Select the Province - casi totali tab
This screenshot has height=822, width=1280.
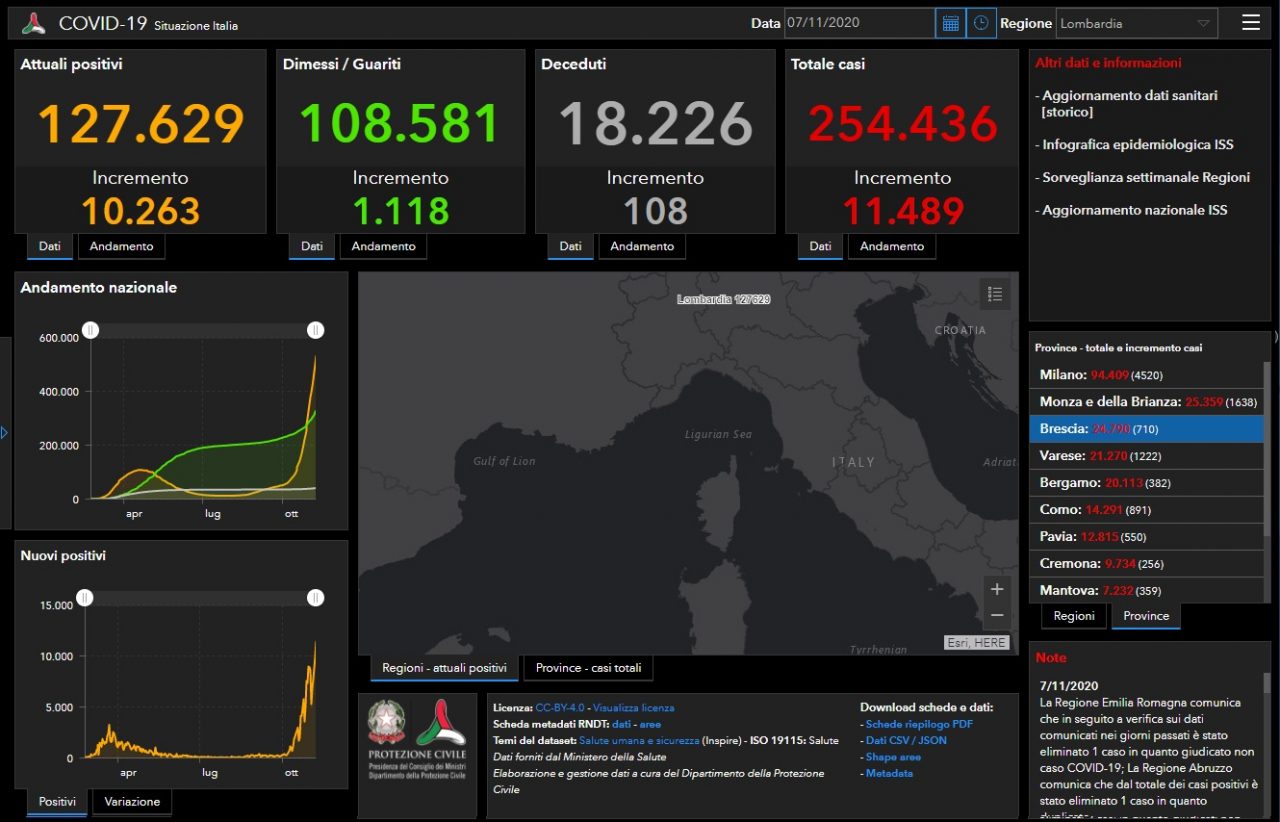[x=588, y=668]
